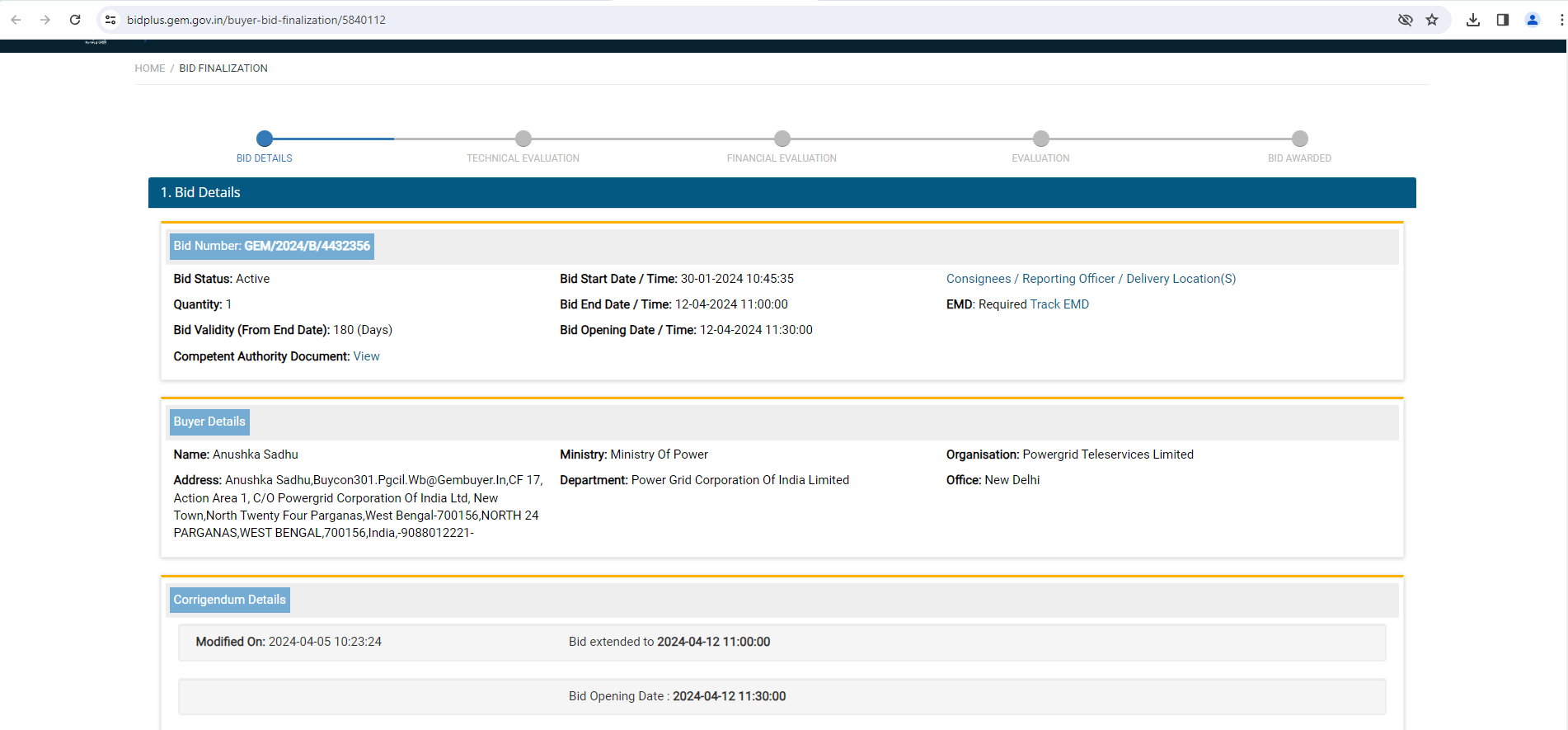Click the Corrigendum Details badge

230,600
